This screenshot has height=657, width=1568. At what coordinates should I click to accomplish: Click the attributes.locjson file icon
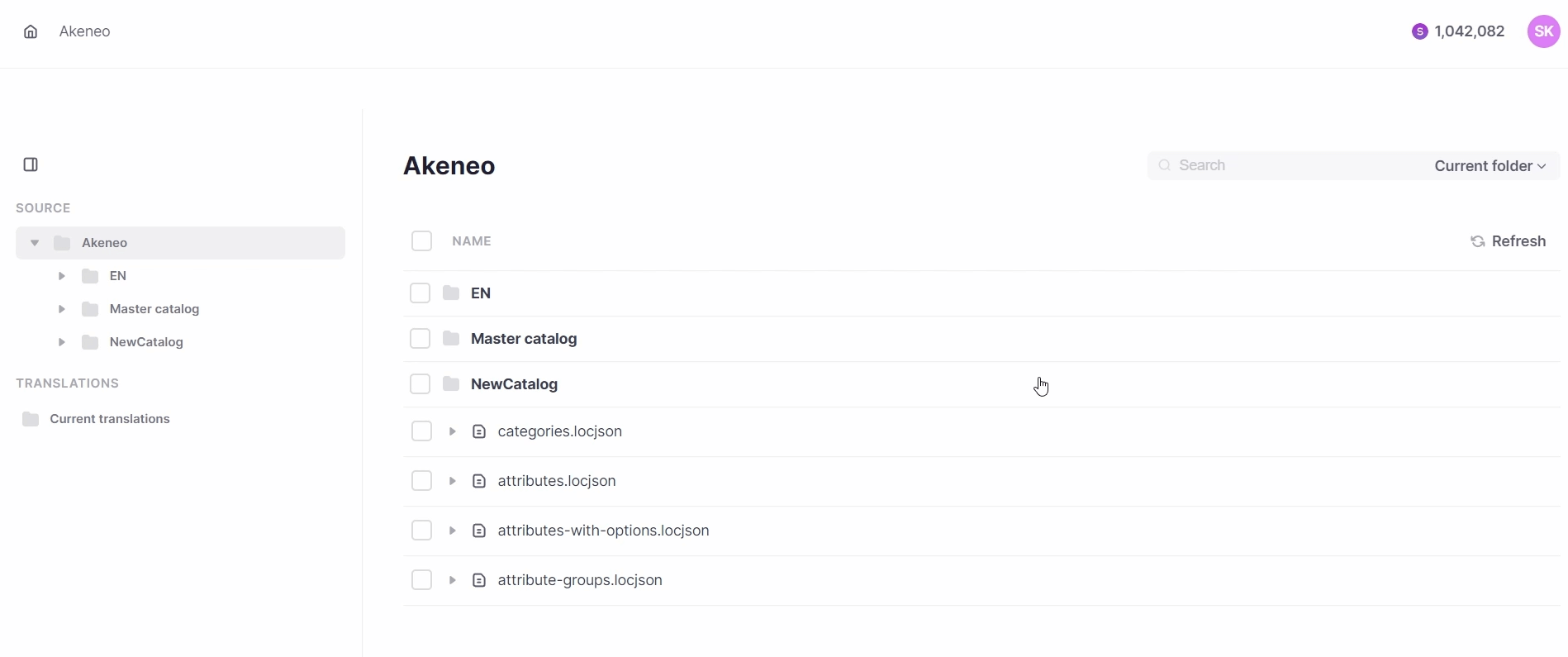(479, 481)
